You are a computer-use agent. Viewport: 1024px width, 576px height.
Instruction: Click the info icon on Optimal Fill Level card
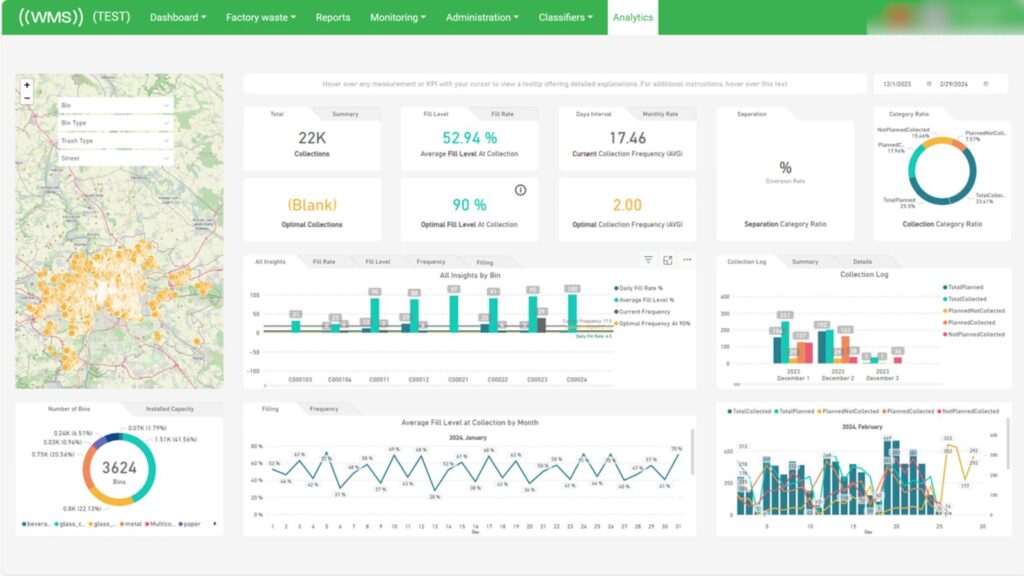coord(520,190)
